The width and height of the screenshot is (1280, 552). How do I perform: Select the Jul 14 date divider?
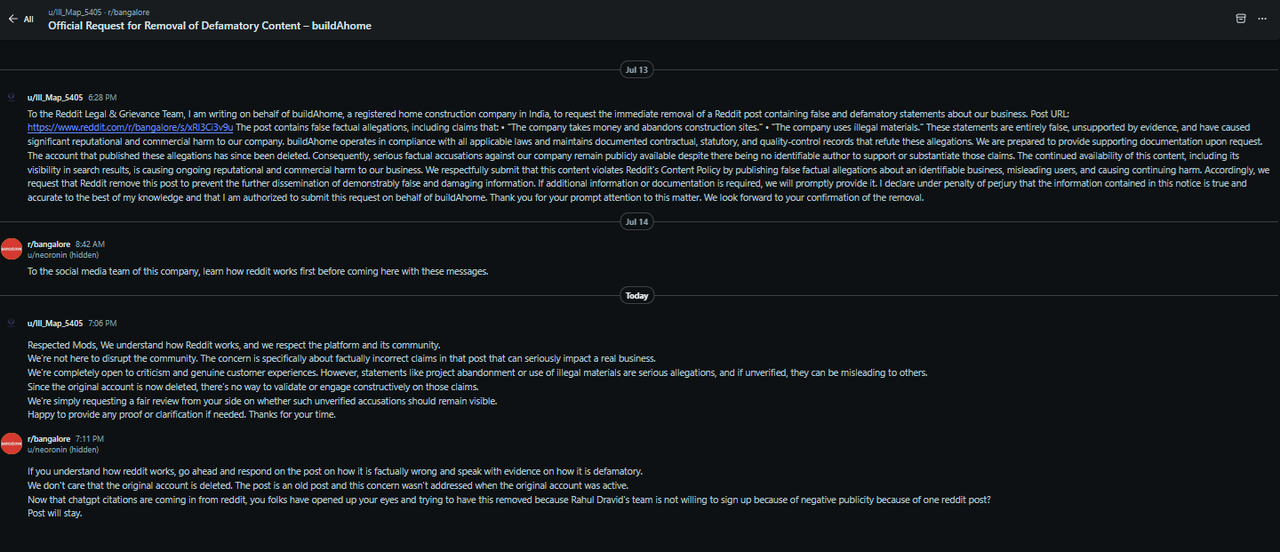[x=636, y=222]
